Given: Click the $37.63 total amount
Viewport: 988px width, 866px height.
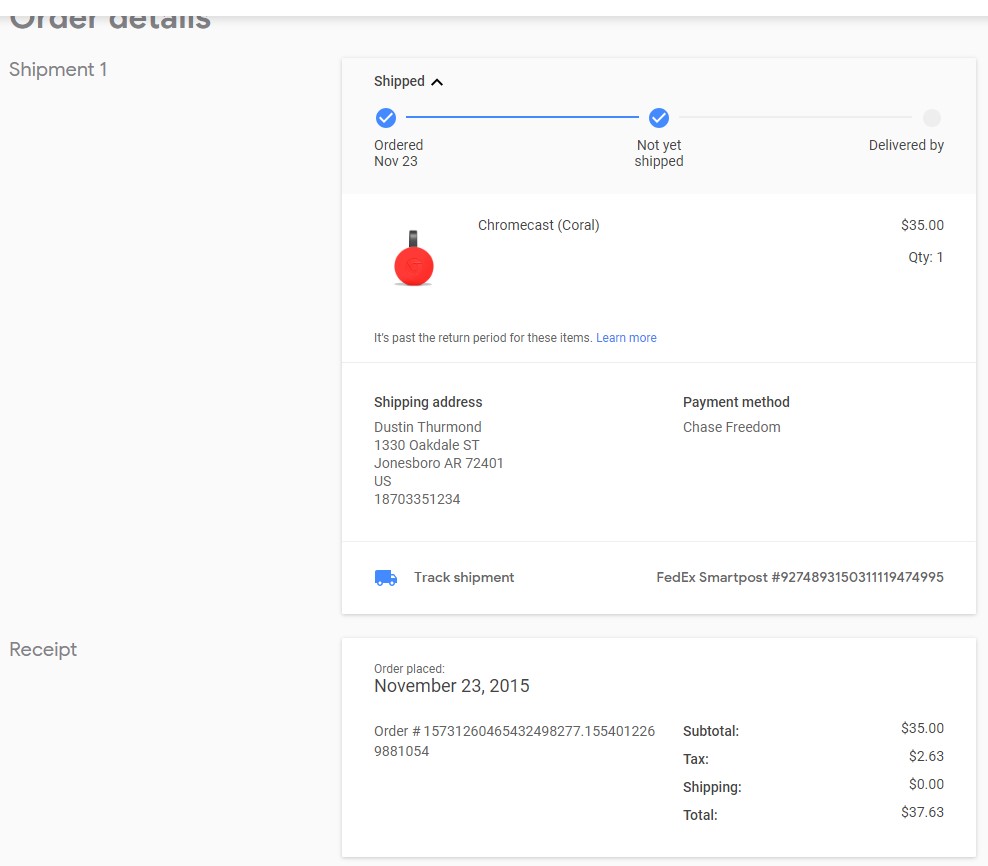Looking at the screenshot, I should point(922,812).
